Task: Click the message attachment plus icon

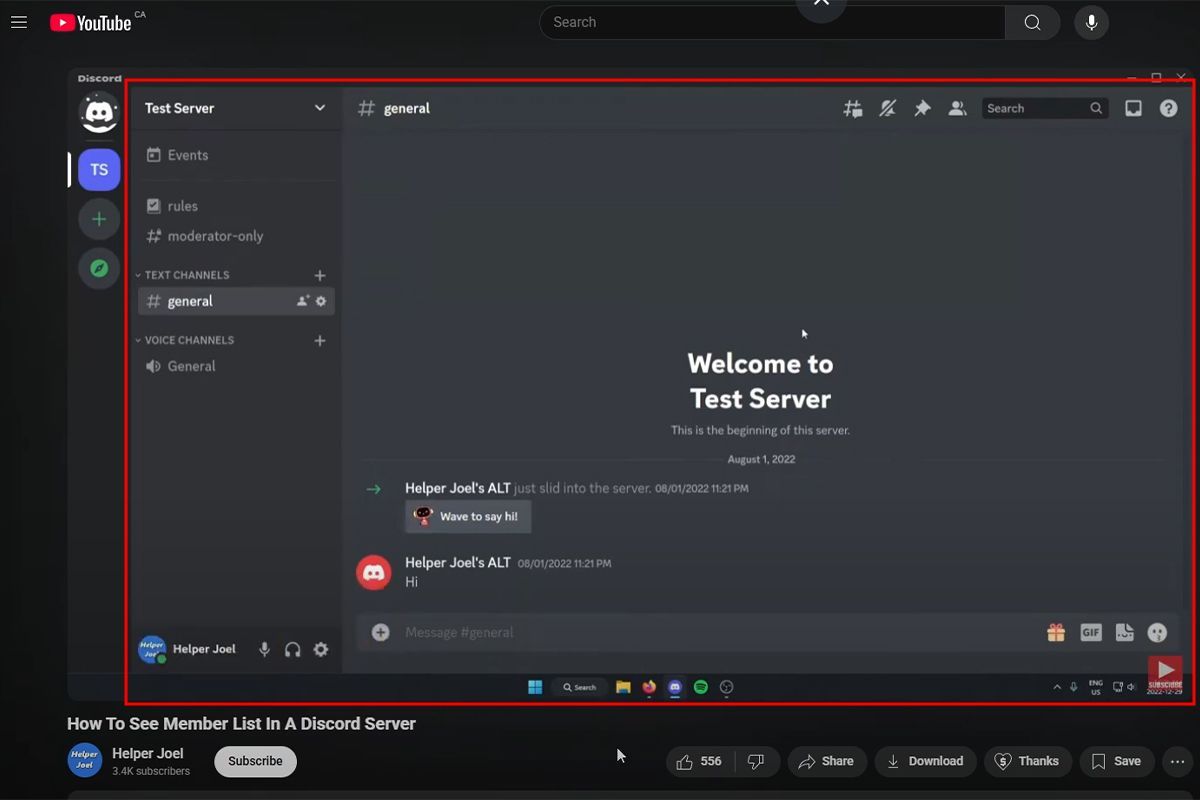Action: (380, 632)
